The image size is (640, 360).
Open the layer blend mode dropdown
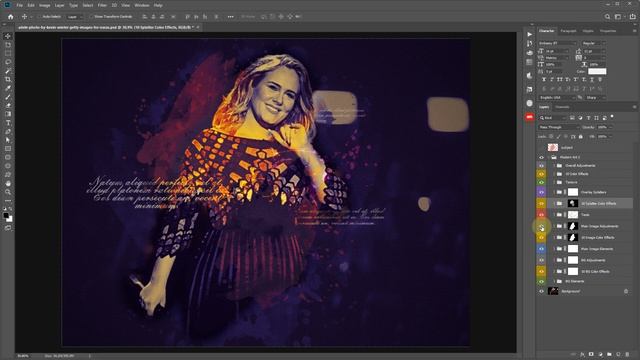tap(559, 127)
